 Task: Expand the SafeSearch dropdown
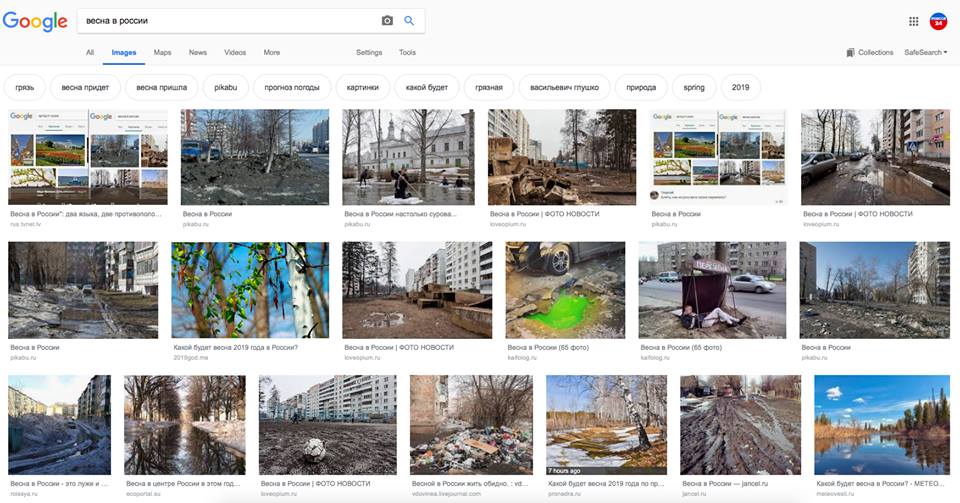925,52
